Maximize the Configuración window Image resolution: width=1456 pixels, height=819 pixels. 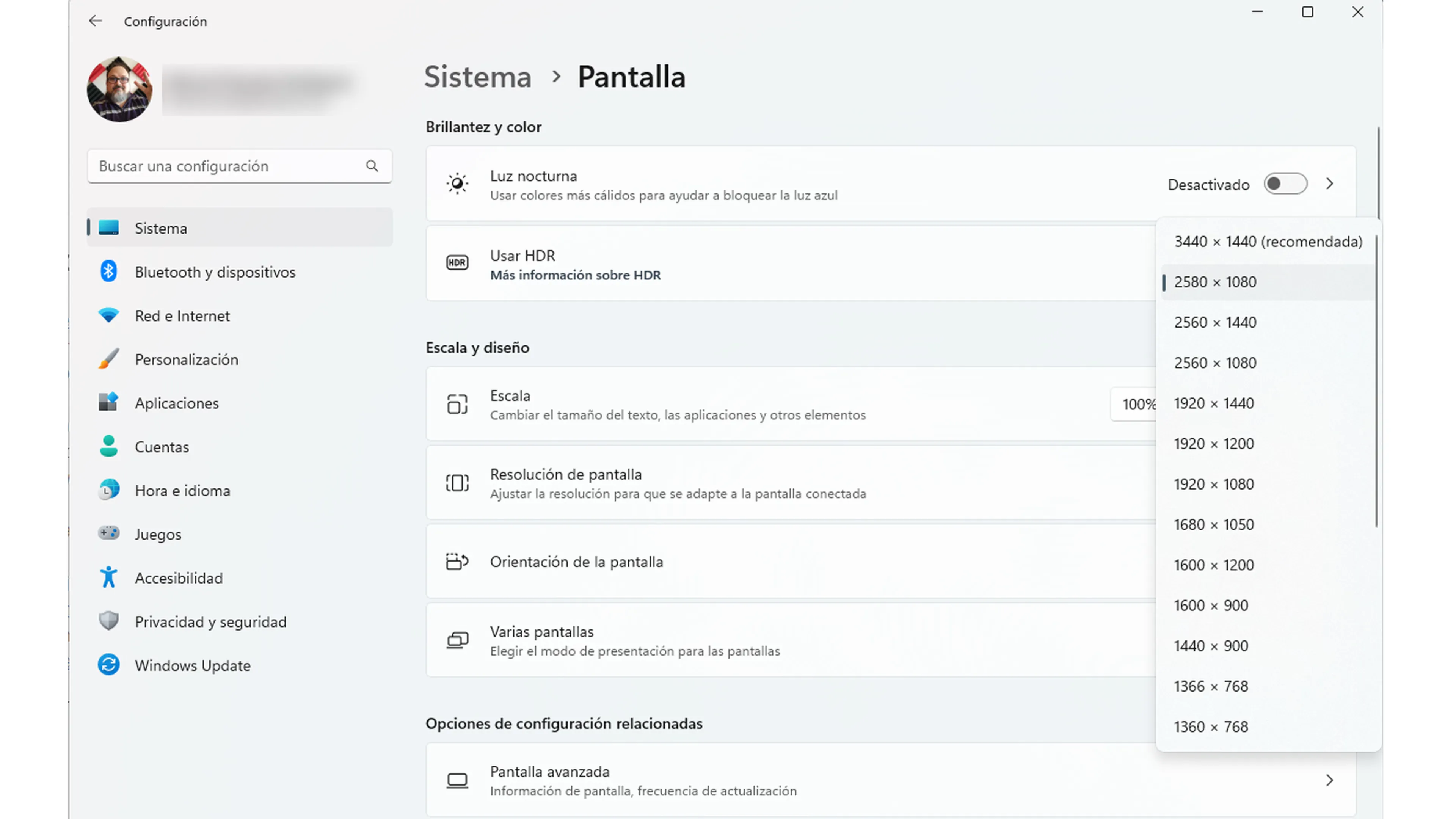(x=1307, y=12)
